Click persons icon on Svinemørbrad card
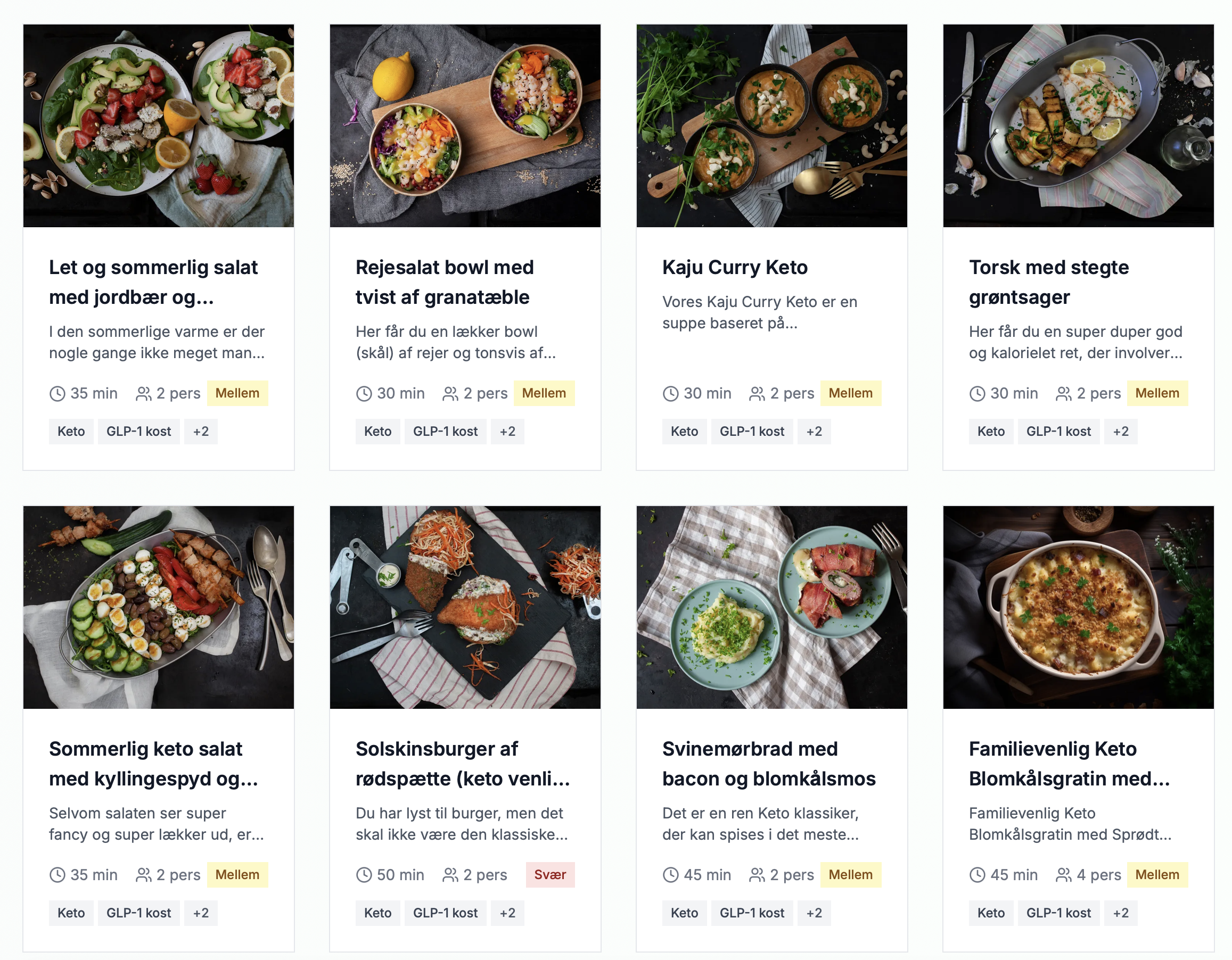The height and width of the screenshot is (960, 1232). (757, 875)
